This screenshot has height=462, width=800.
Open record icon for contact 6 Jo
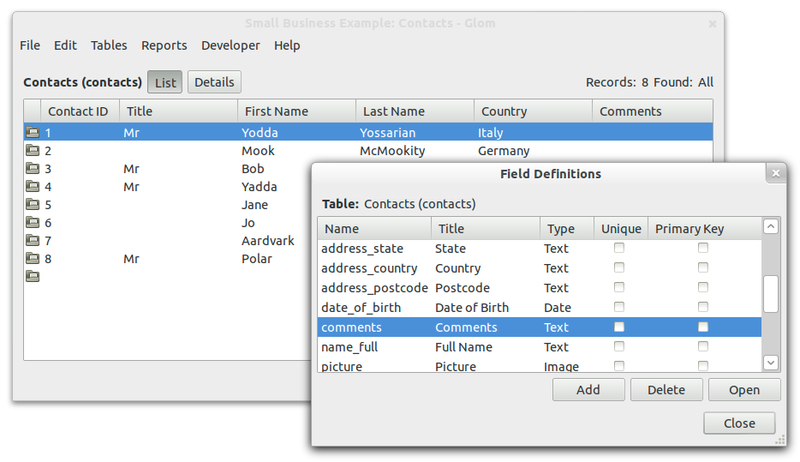(33, 222)
